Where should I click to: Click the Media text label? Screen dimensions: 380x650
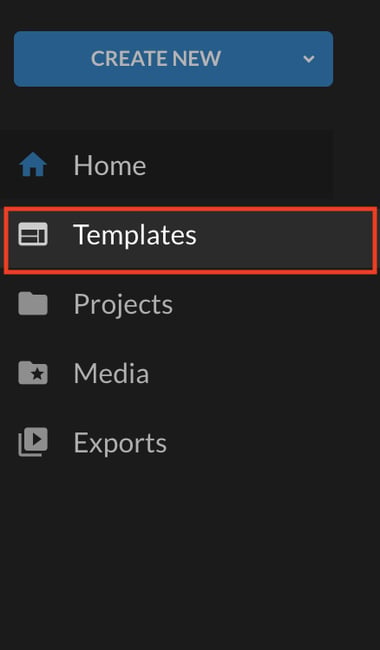[111, 373]
